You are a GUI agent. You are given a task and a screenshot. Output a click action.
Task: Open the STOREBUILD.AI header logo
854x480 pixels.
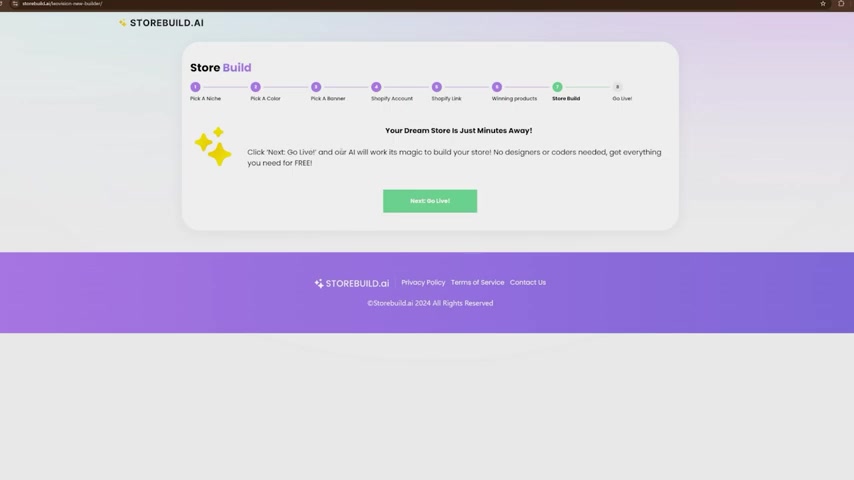pyautogui.click(x=161, y=23)
